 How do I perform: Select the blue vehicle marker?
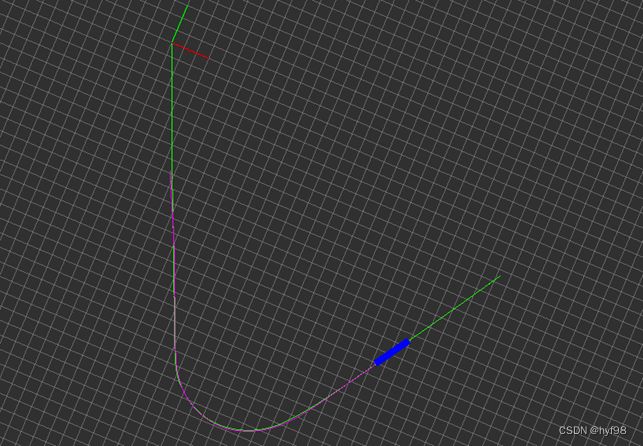click(x=392, y=352)
